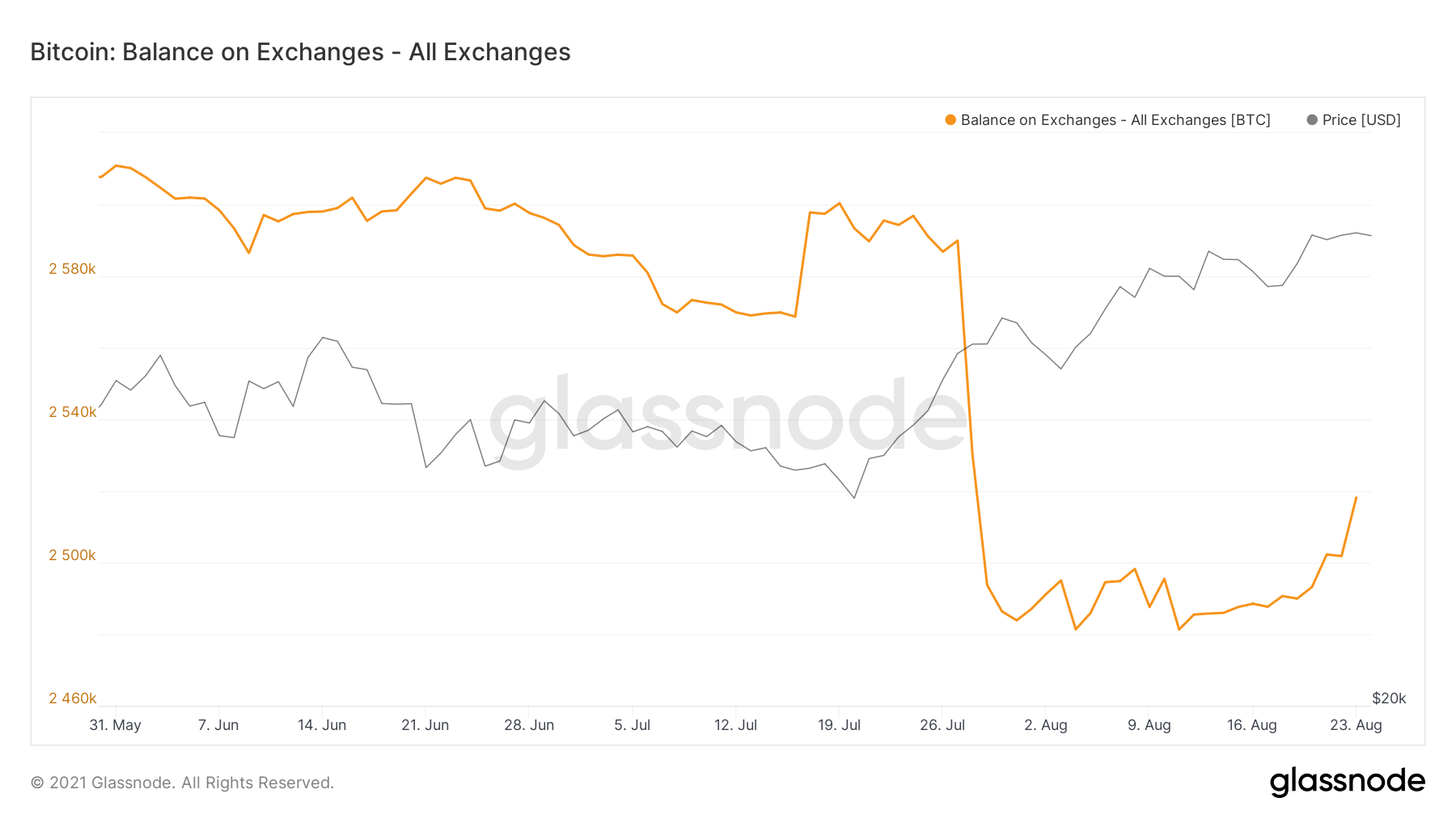Click the chart title Bitcoin: Balance on Exchanges
1456x819 pixels.
click(x=300, y=52)
